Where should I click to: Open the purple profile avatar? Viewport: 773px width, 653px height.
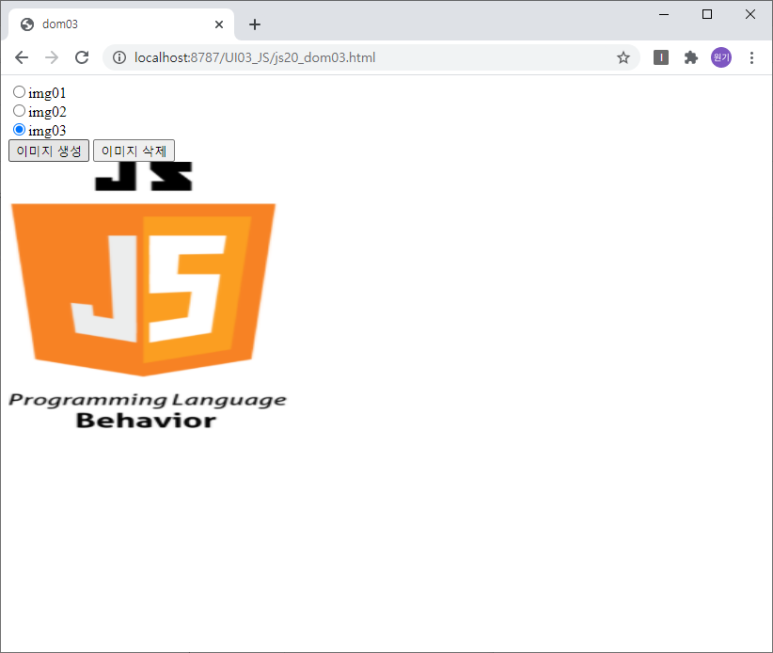click(721, 58)
